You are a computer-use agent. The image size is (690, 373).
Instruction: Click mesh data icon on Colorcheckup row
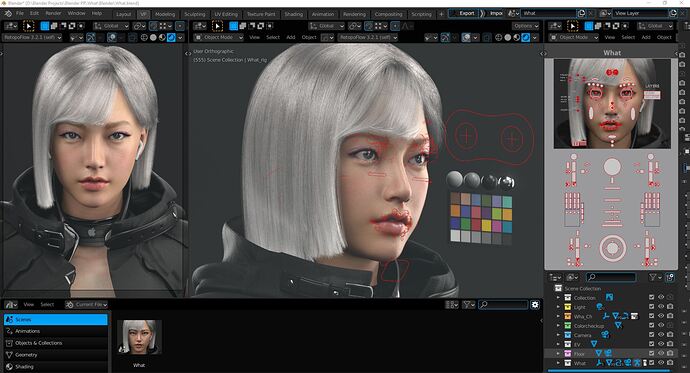[x=618, y=325]
